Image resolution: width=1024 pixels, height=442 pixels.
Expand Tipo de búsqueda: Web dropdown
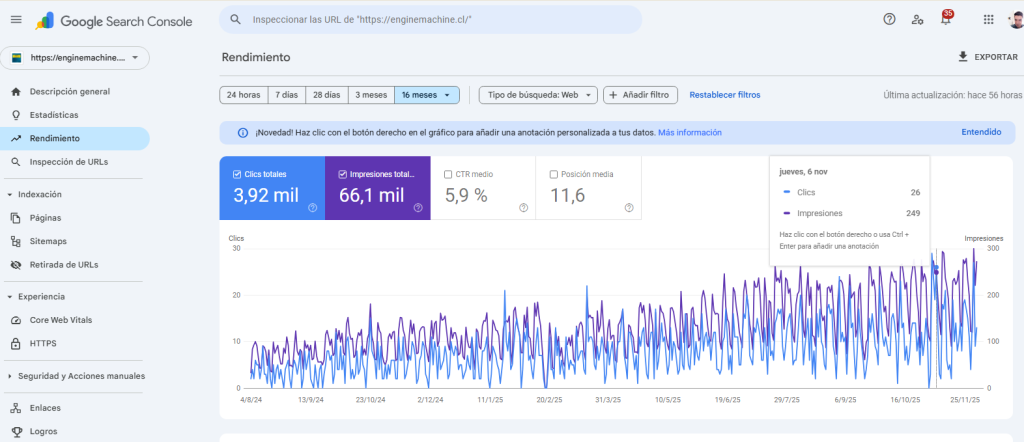538,95
